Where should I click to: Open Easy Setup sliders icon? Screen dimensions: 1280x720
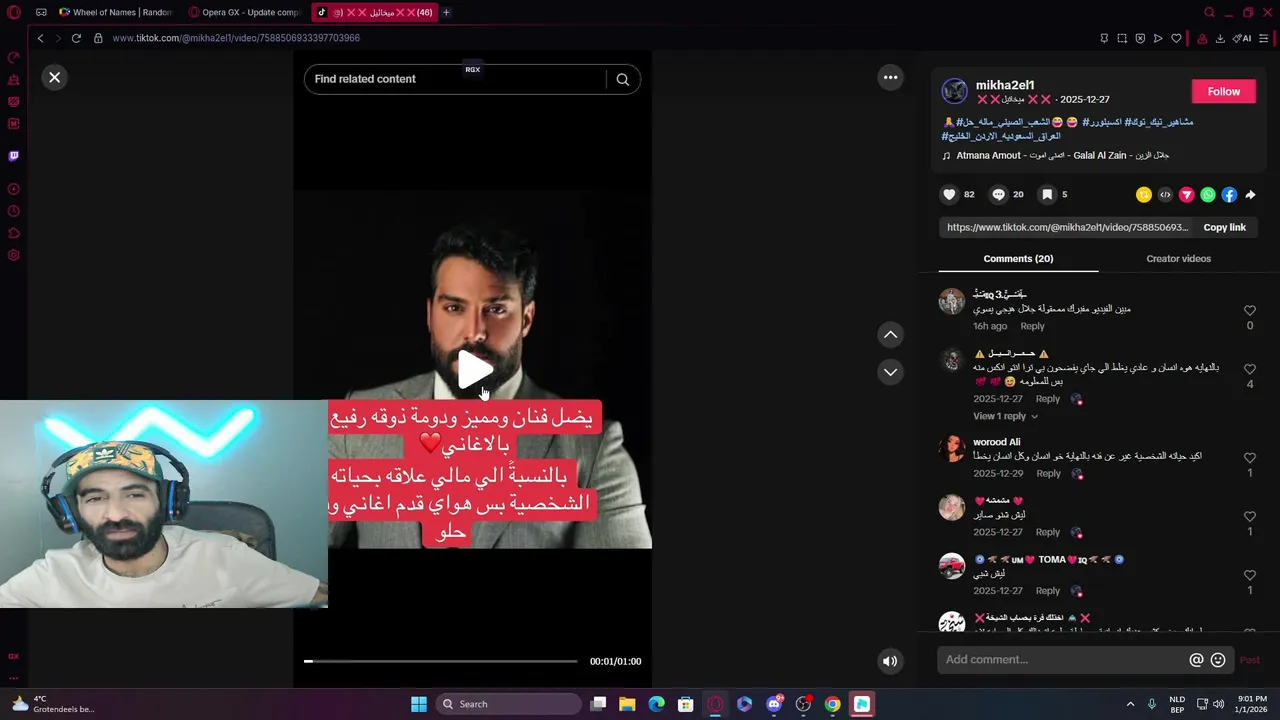tap(1264, 38)
